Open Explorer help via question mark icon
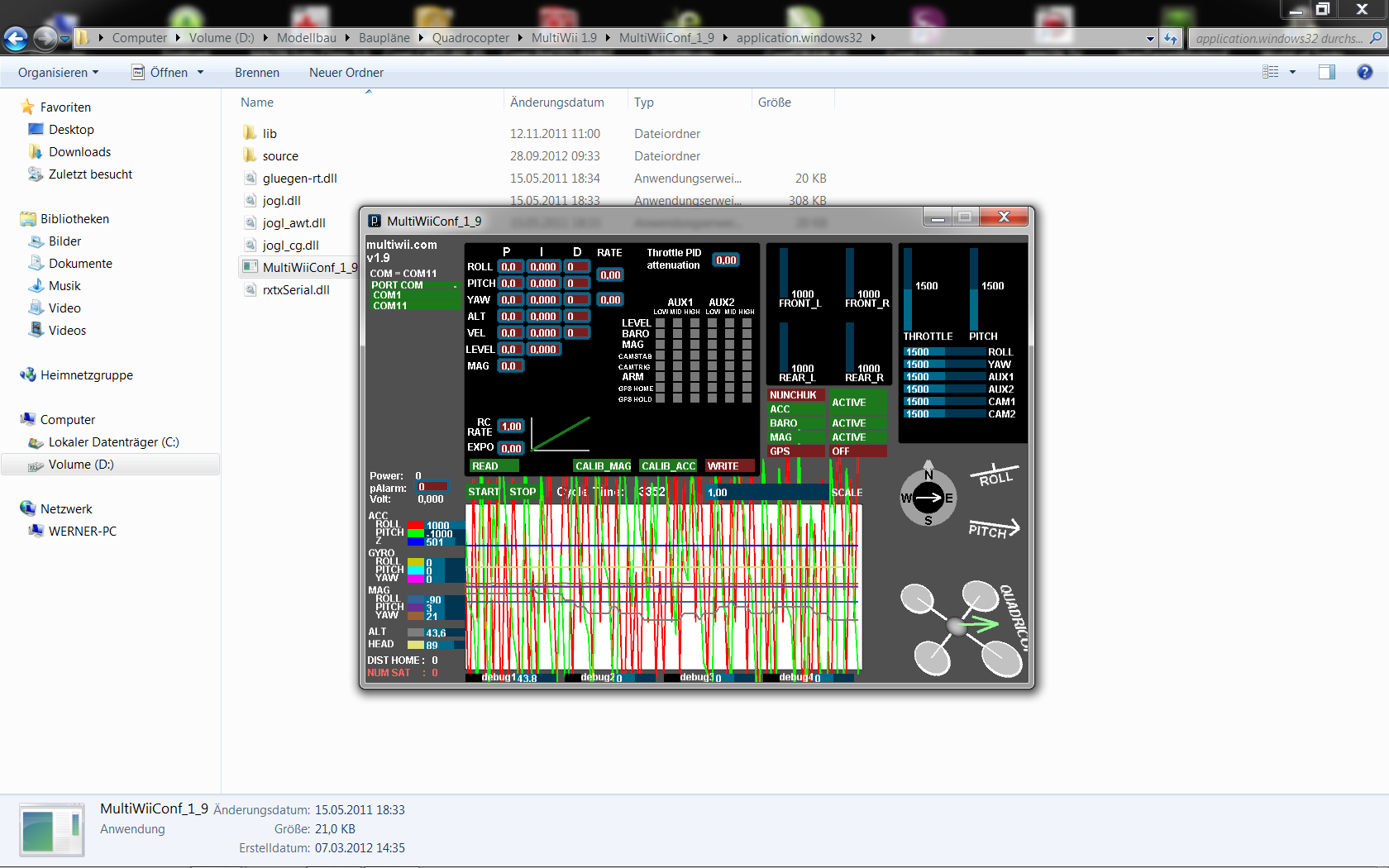1389x868 pixels. click(1364, 73)
